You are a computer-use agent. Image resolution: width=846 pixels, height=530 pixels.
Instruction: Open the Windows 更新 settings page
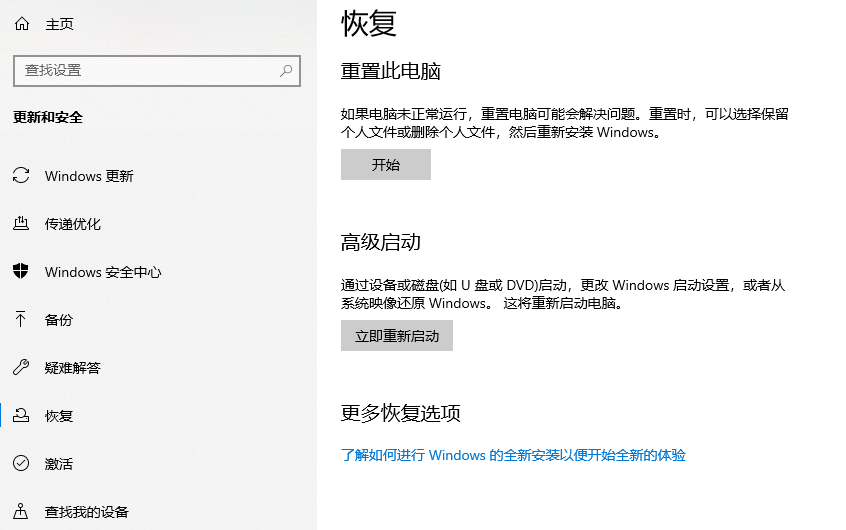[89, 176]
